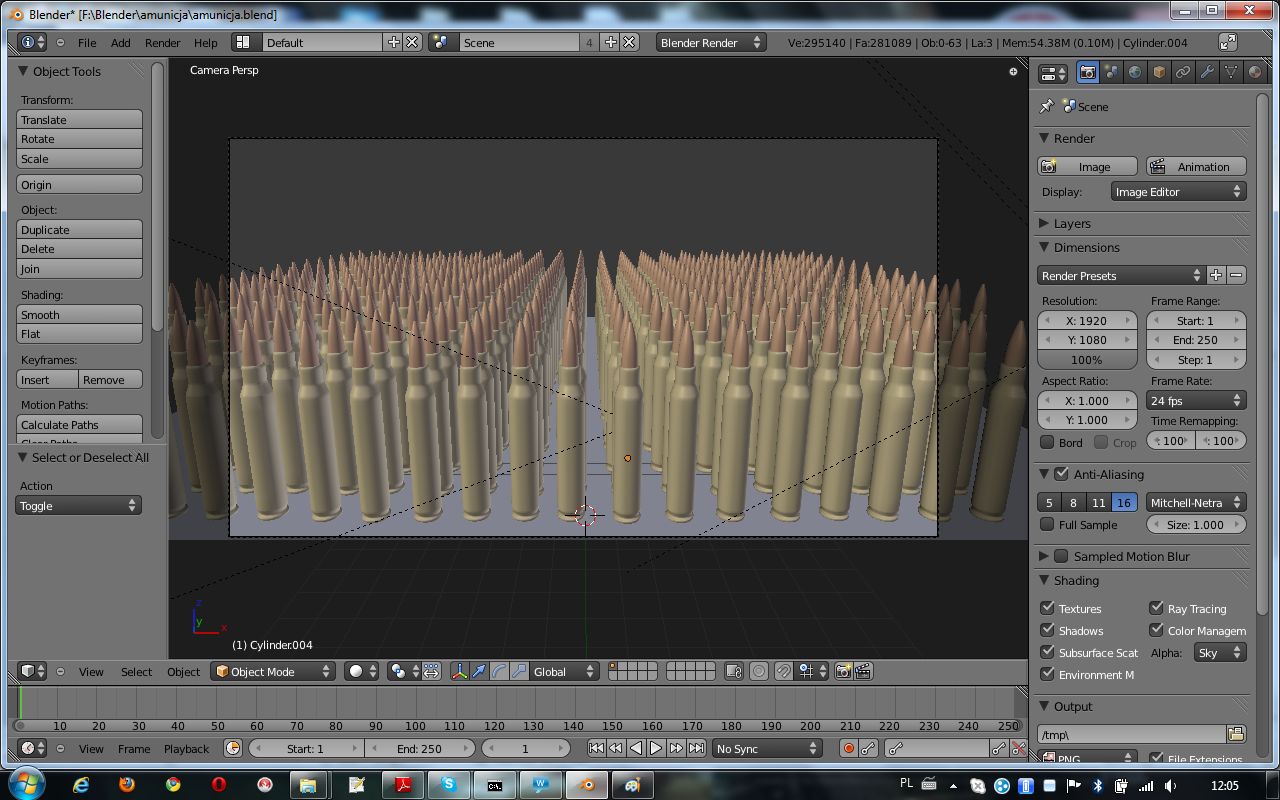Open the Blender Render engine dropdown

710,42
